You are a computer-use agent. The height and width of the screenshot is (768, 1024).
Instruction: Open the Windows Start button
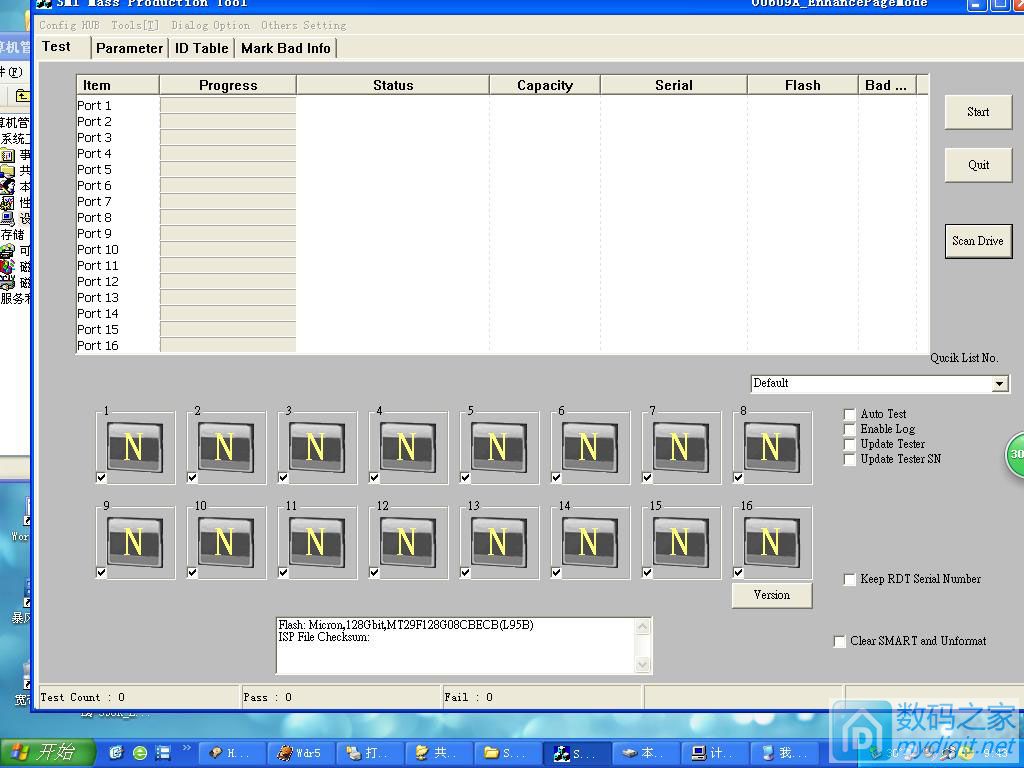click(47, 752)
